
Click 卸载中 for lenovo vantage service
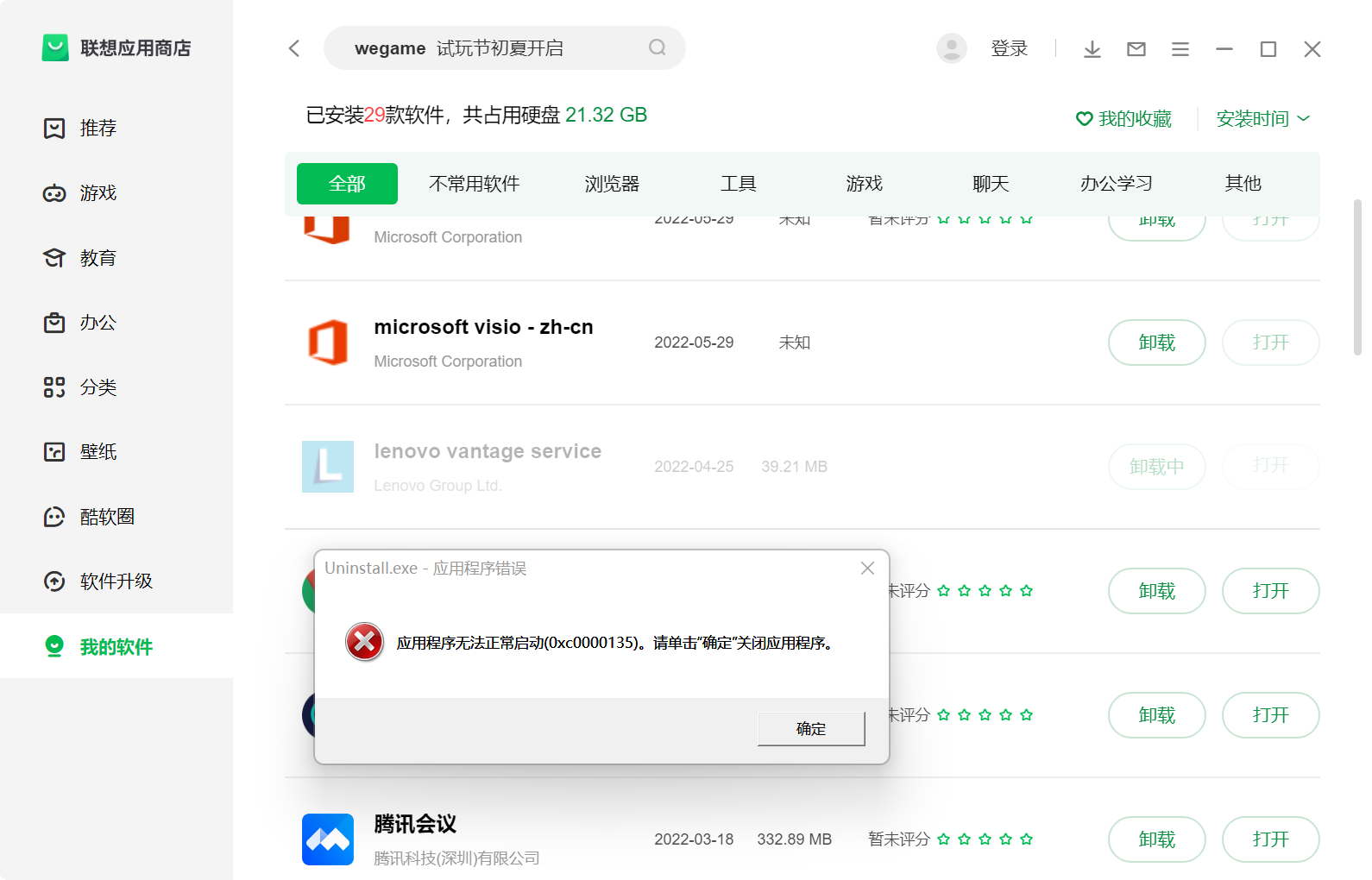[x=1157, y=467]
